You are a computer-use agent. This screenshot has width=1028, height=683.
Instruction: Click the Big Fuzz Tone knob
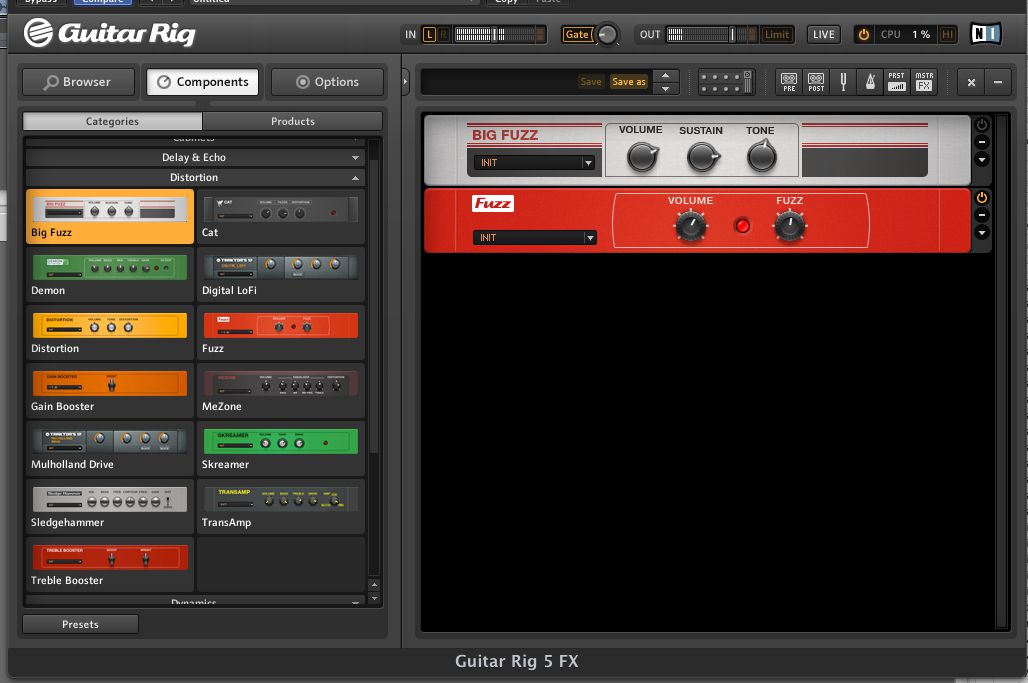[x=762, y=157]
